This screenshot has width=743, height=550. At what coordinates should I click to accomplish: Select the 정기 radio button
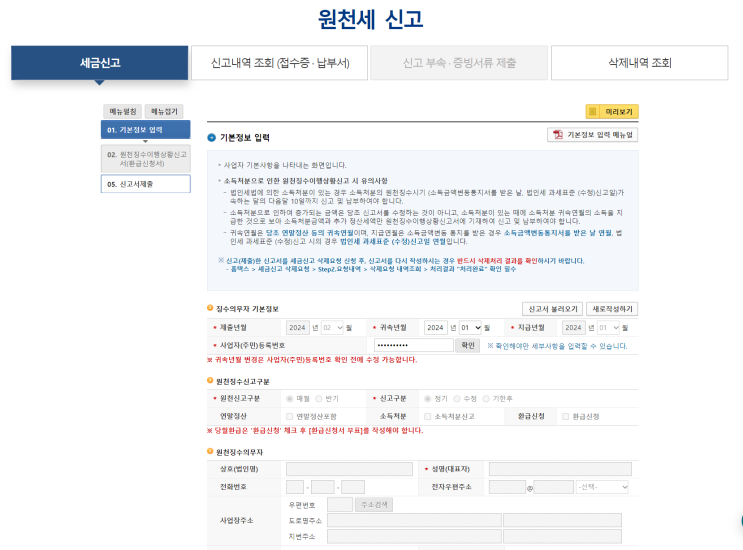pos(427,399)
